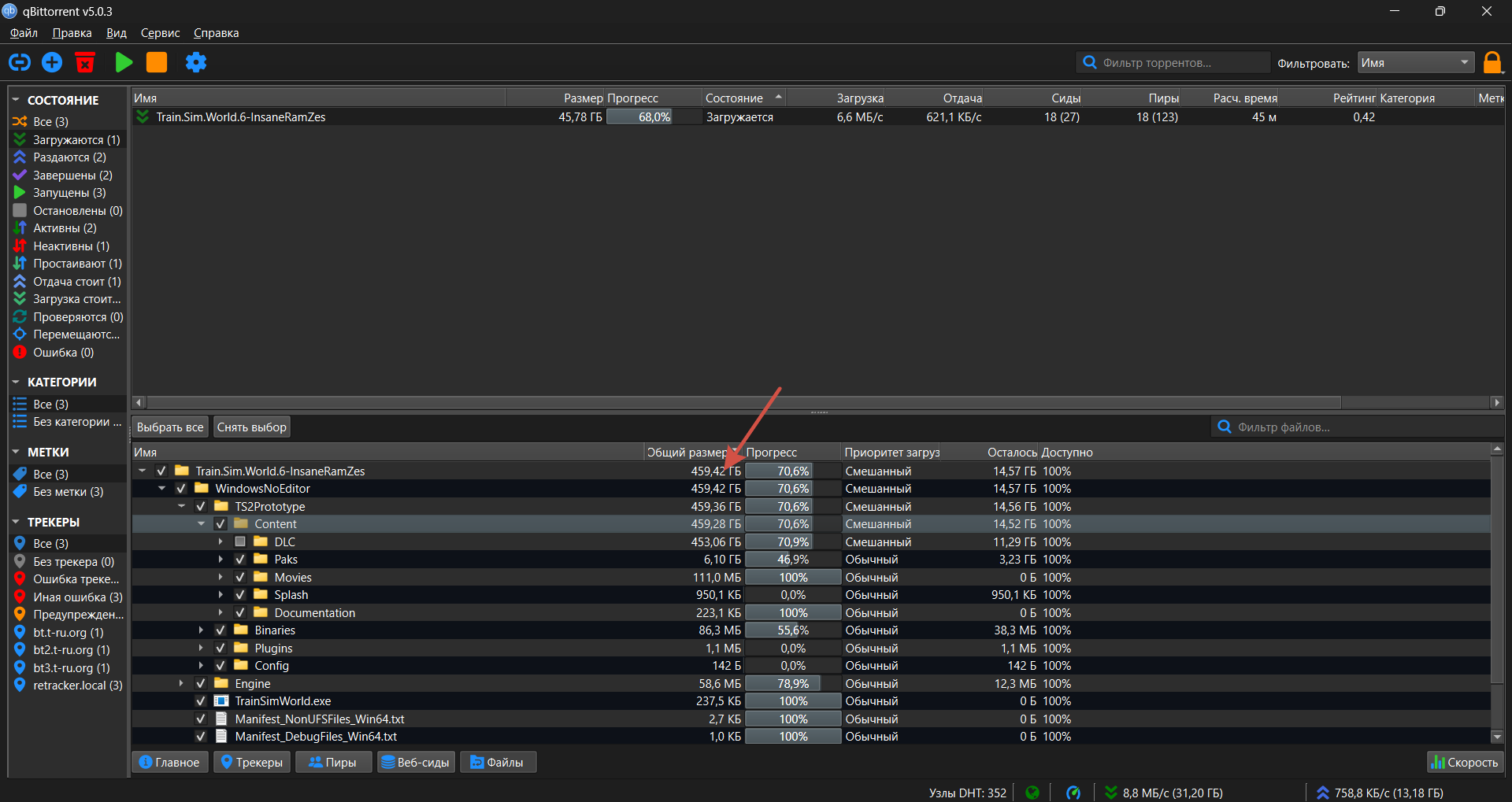The width and height of the screenshot is (1512, 802).
Task: Expand the Engine folder tree arrow
Action: [x=181, y=684]
